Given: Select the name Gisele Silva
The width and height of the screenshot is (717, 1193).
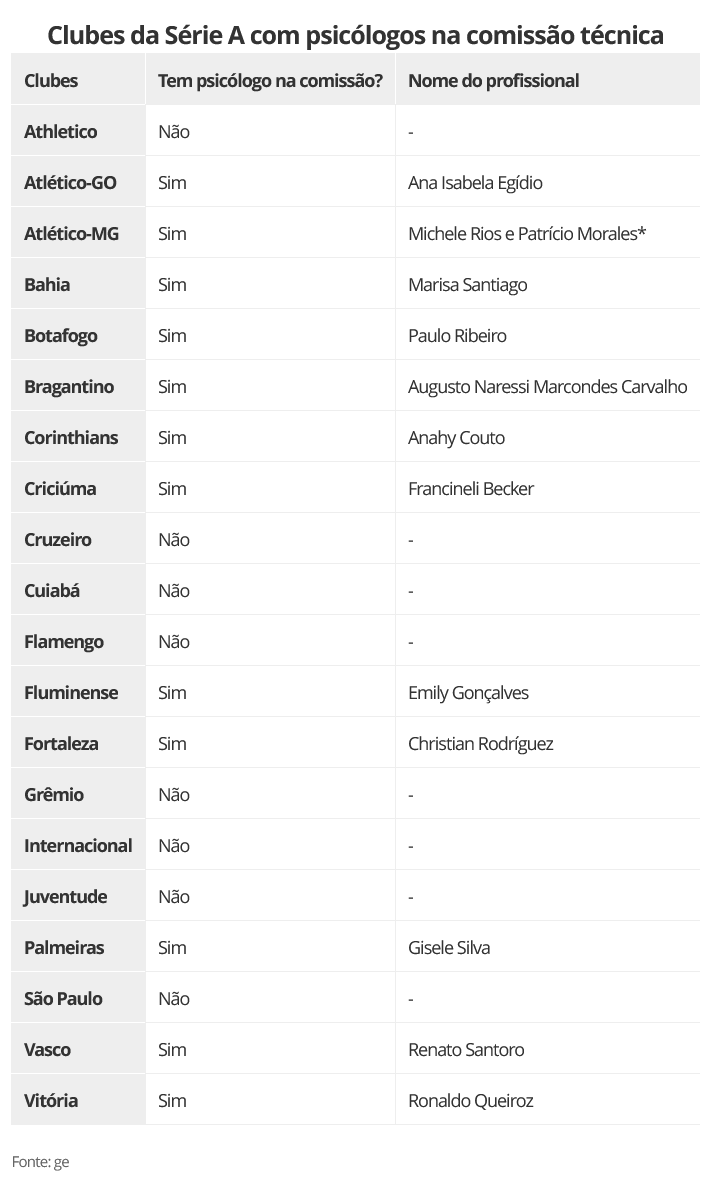Looking at the screenshot, I should click(449, 948).
